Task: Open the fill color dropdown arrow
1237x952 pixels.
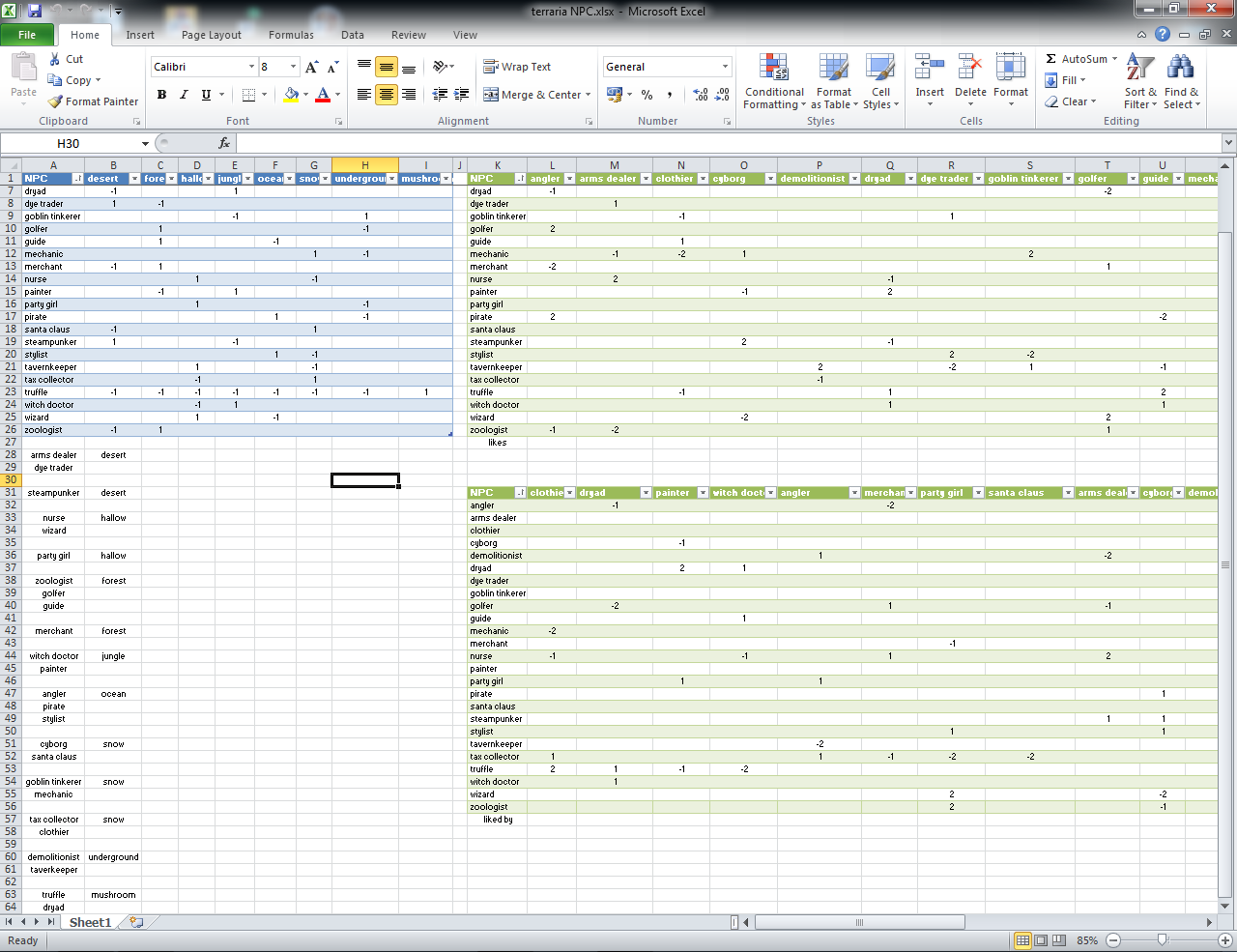Action: [x=305, y=95]
